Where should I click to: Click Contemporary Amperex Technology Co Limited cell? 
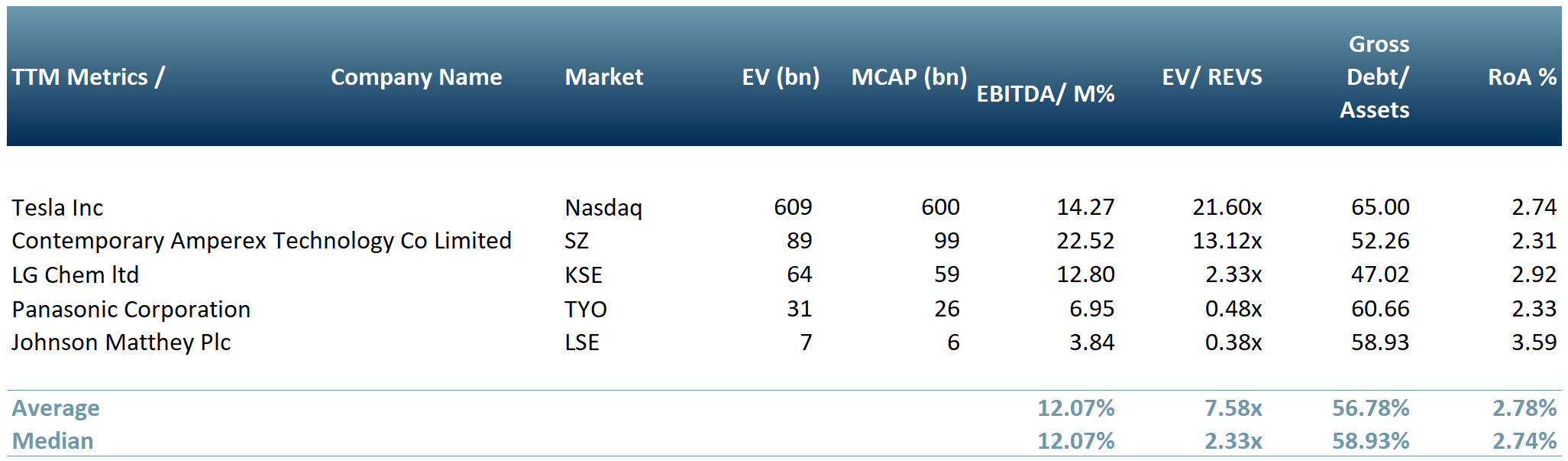261,241
